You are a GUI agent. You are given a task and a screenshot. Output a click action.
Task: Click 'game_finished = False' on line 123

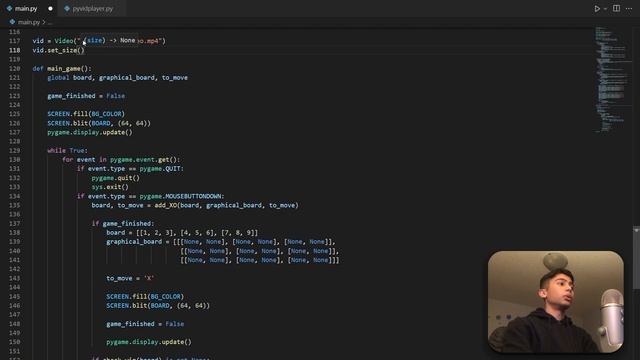coord(86,96)
